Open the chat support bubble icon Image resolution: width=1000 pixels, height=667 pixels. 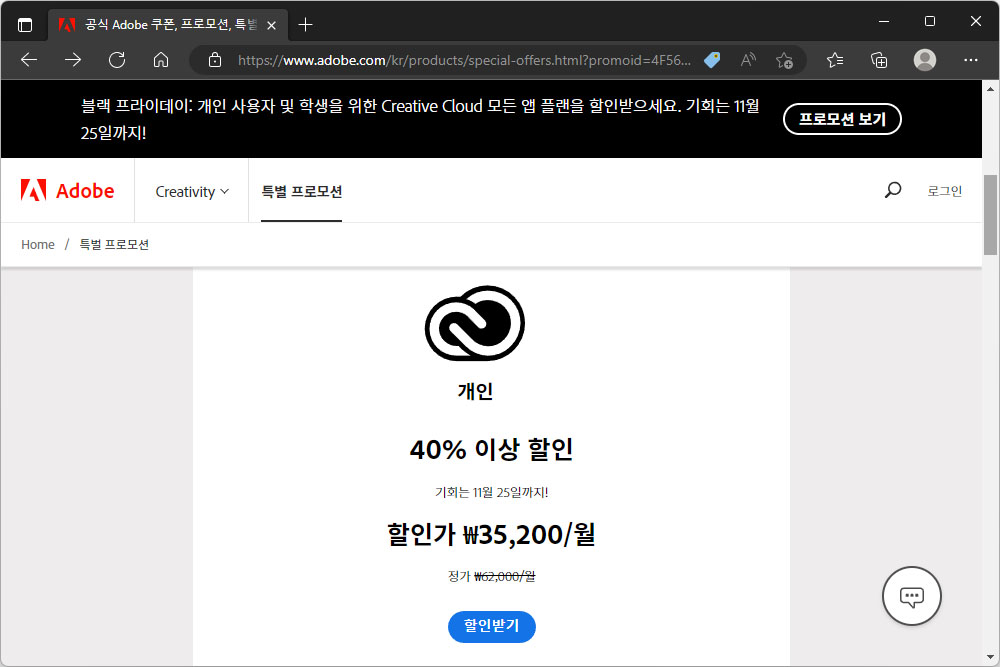point(911,596)
